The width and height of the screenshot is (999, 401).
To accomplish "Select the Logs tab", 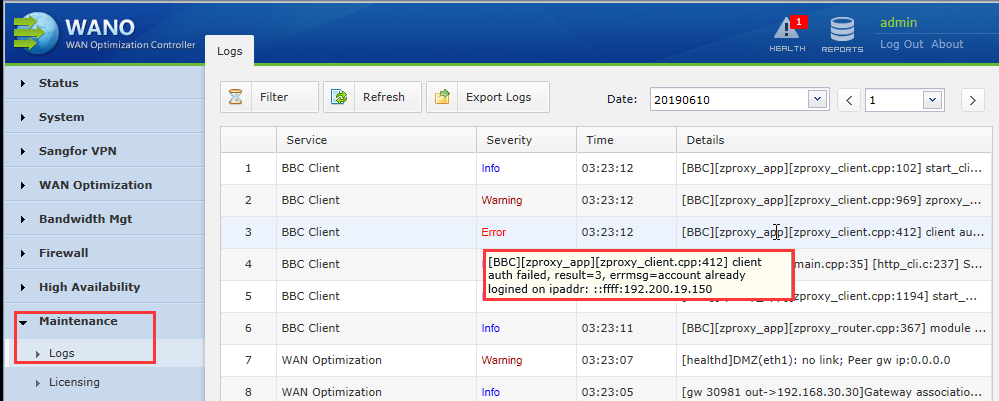I will (229, 51).
